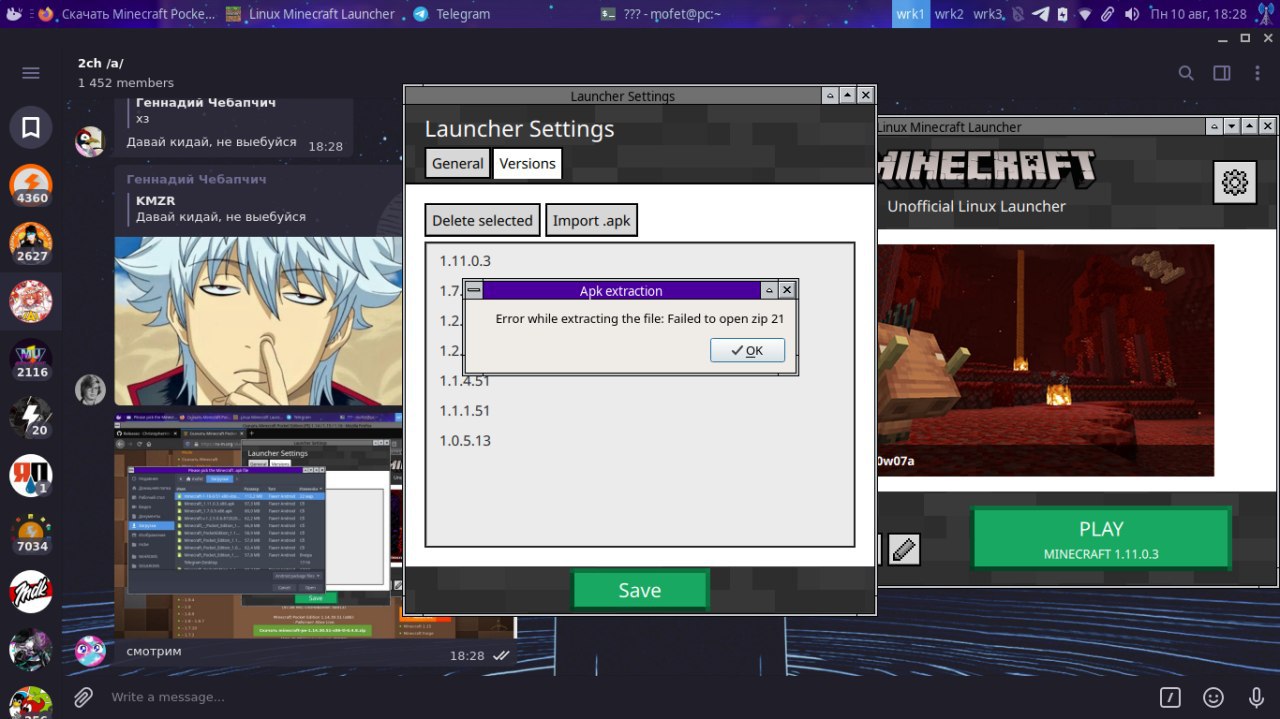1280x719 pixels.
Task: Switch to terminal mofet@pc taskbar entry
Action: (660, 14)
